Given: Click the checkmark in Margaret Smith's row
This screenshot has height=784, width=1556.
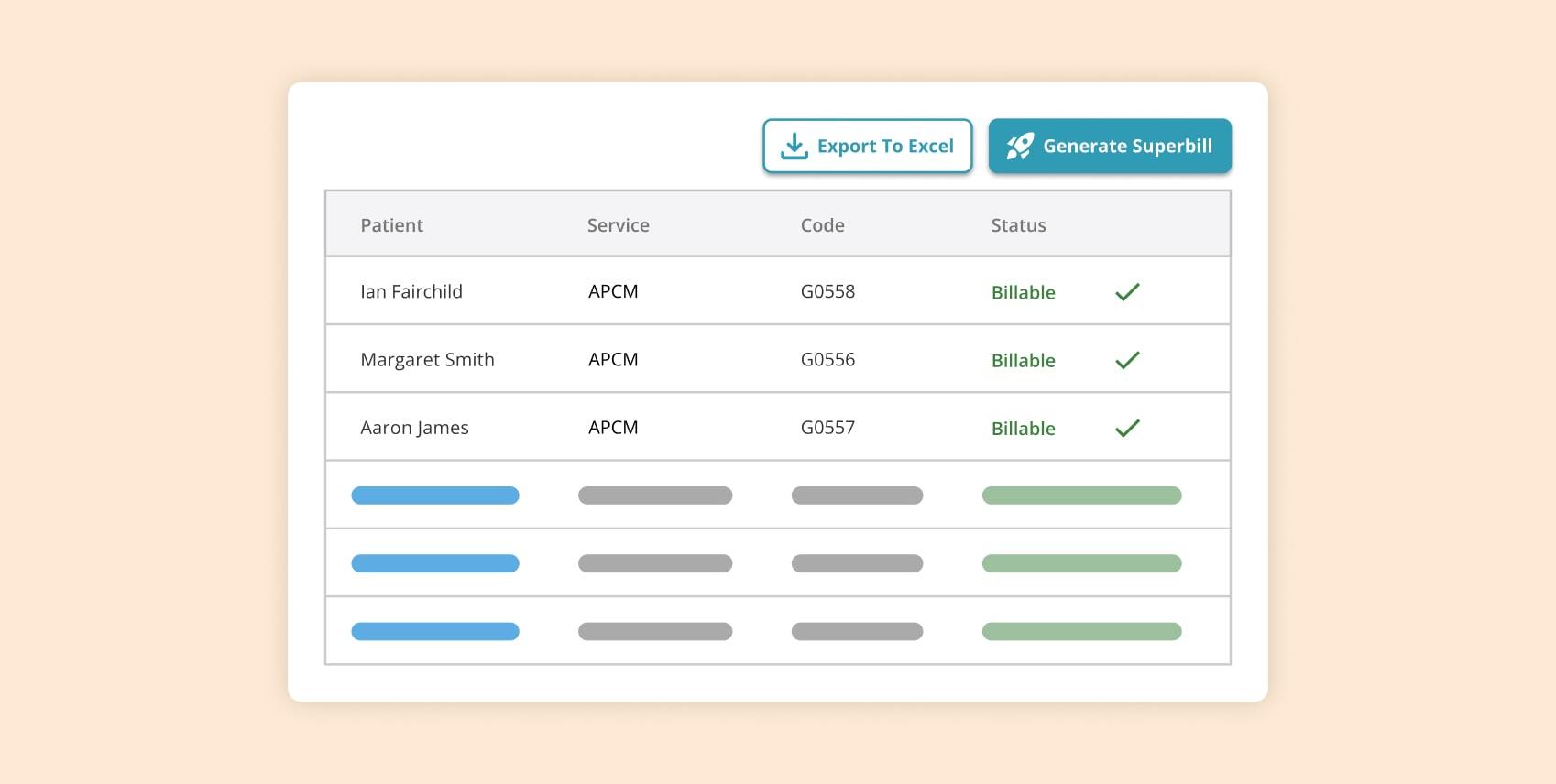Looking at the screenshot, I should click(1127, 360).
